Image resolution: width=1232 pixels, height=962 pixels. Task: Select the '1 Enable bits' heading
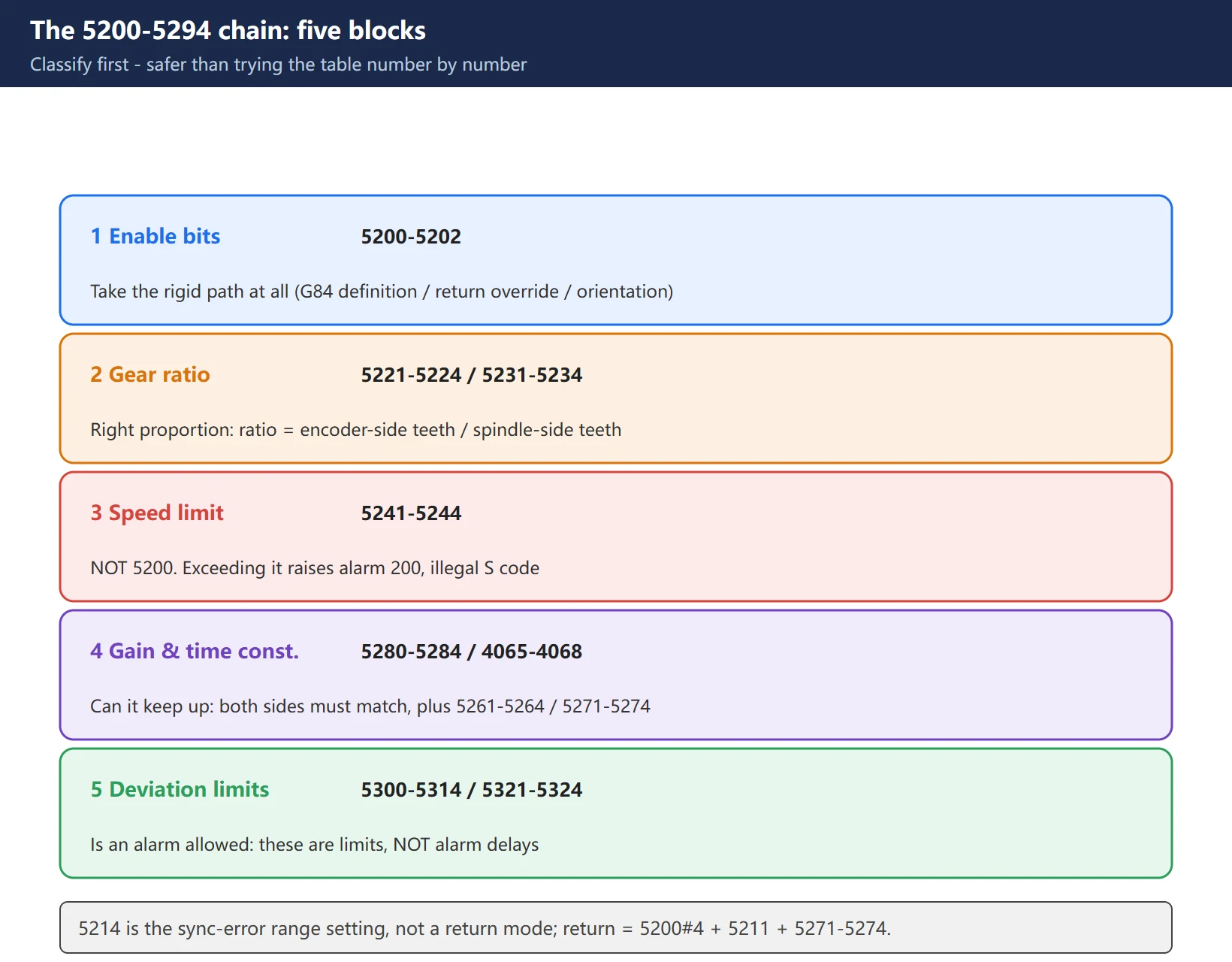coord(156,236)
